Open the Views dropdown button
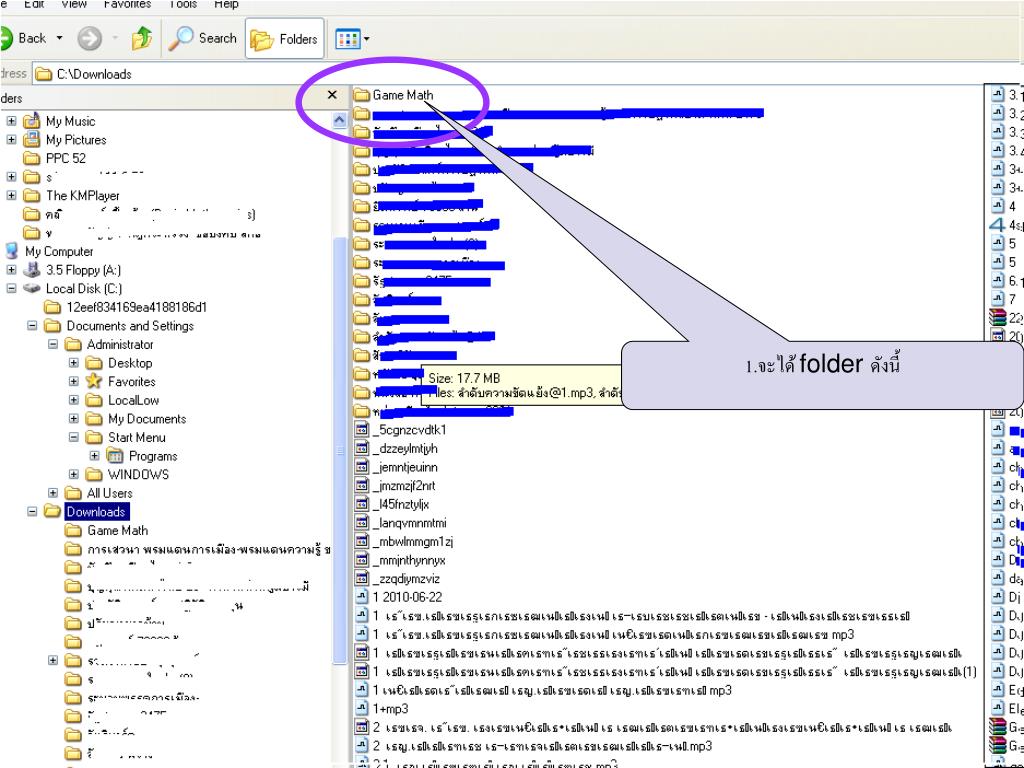 pyautogui.click(x=352, y=39)
